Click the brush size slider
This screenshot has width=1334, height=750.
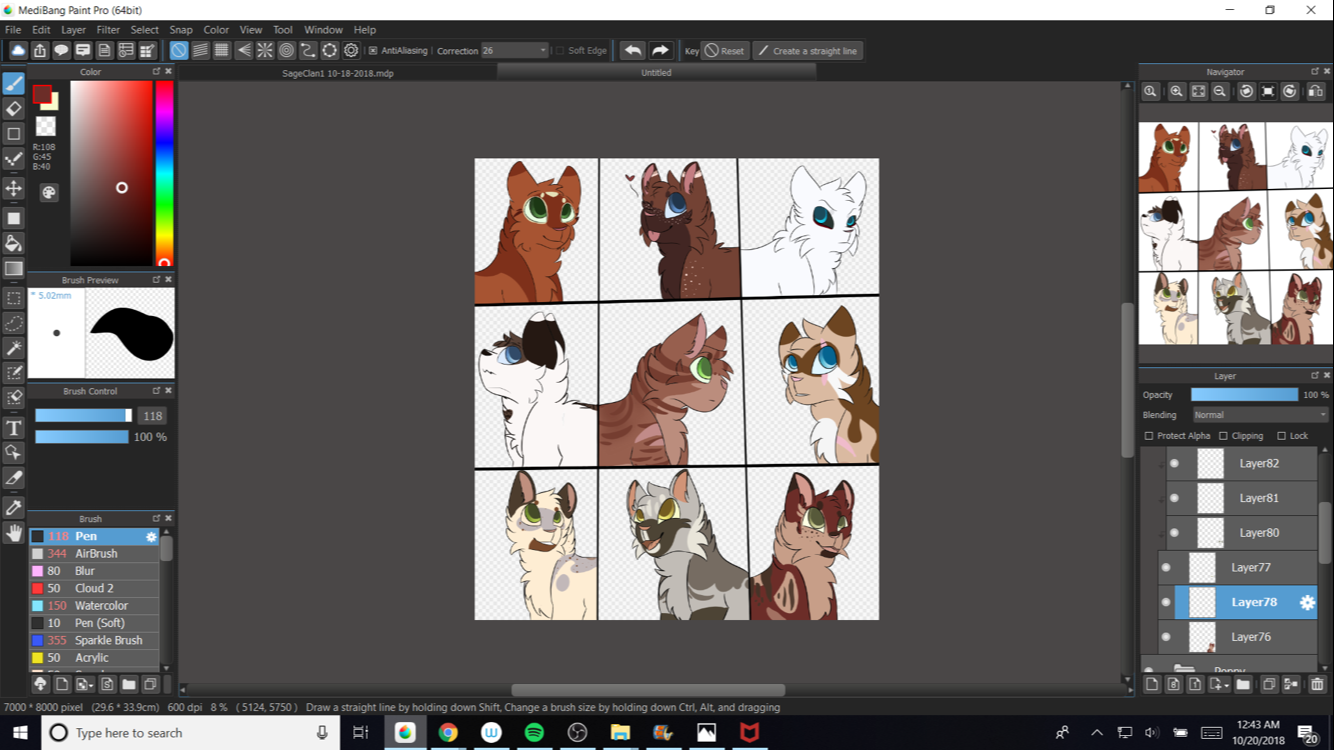84,416
